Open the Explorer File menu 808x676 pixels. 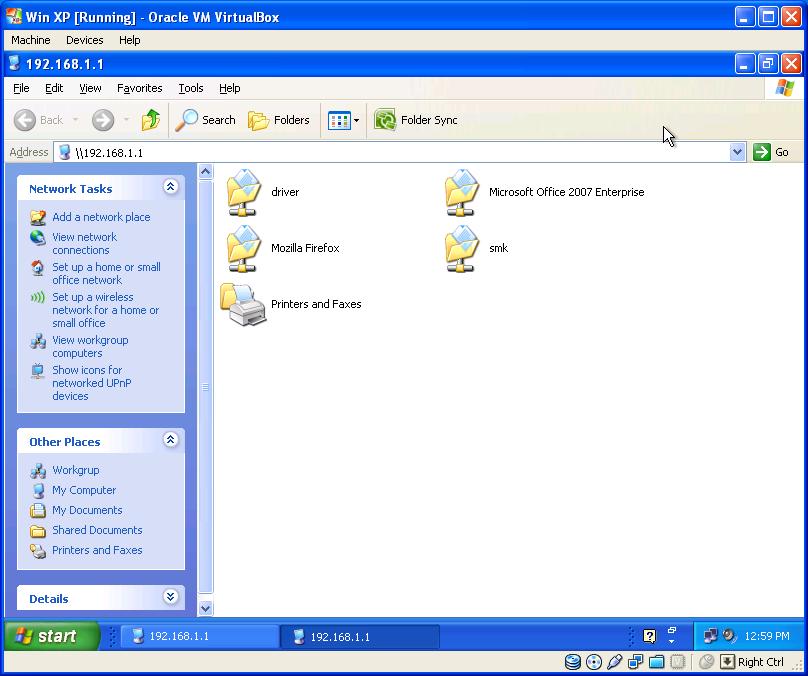(x=21, y=89)
